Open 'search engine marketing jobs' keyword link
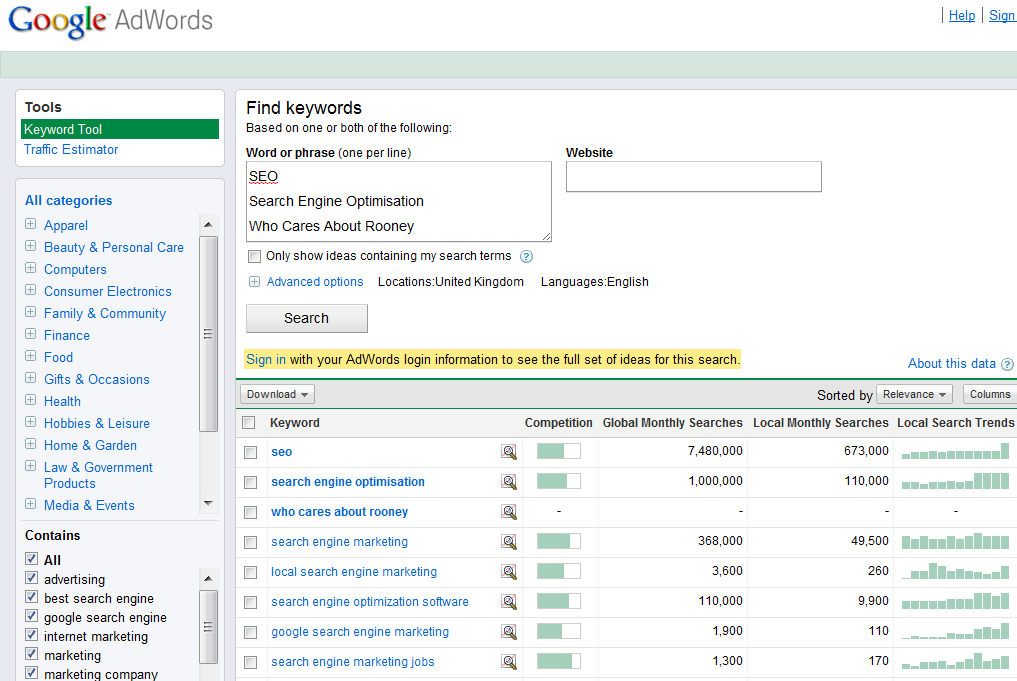This screenshot has height=681, width=1017. coord(353,662)
